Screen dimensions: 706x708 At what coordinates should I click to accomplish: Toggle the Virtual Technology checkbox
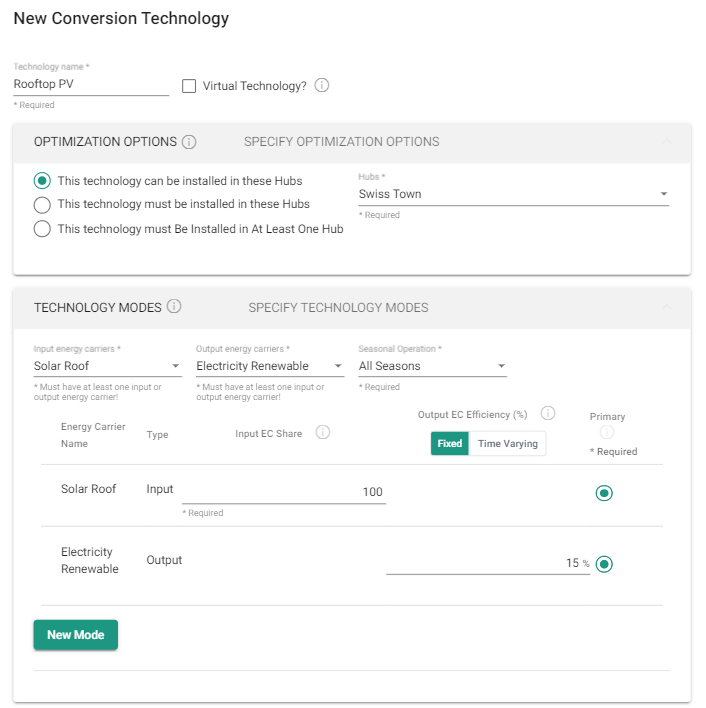(189, 86)
